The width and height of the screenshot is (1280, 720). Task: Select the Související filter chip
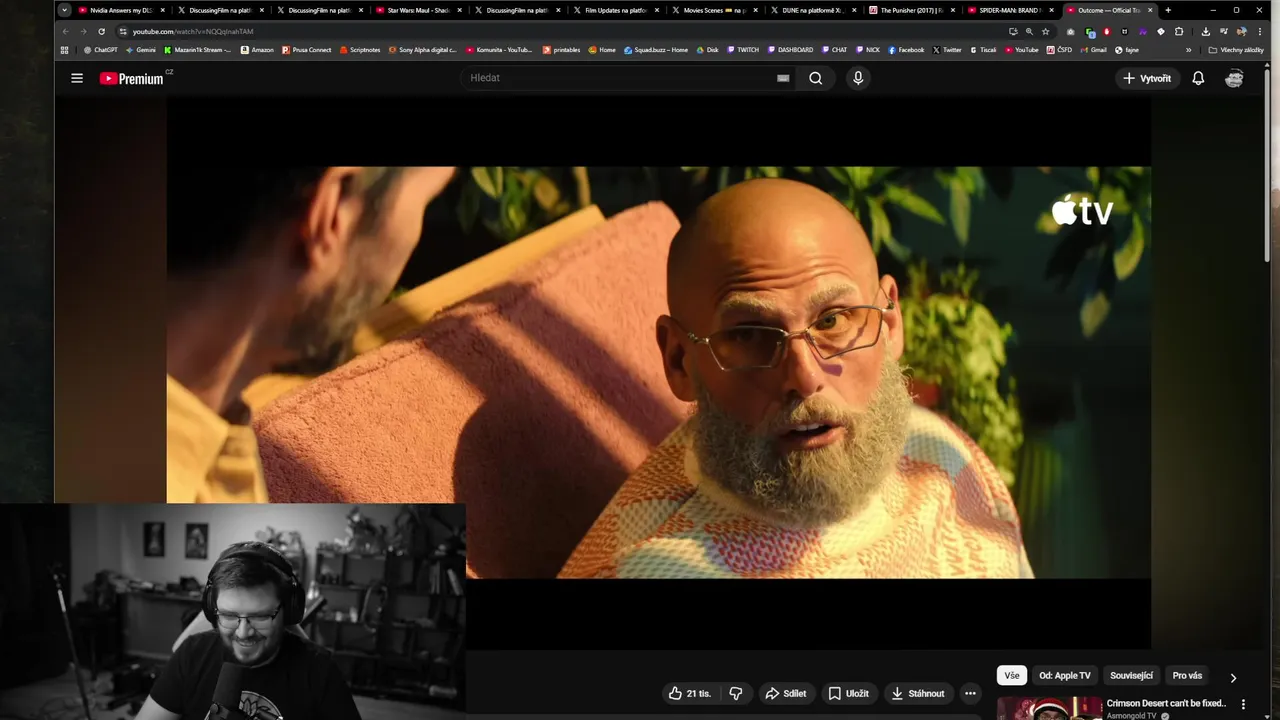pyautogui.click(x=1131, y=676)
